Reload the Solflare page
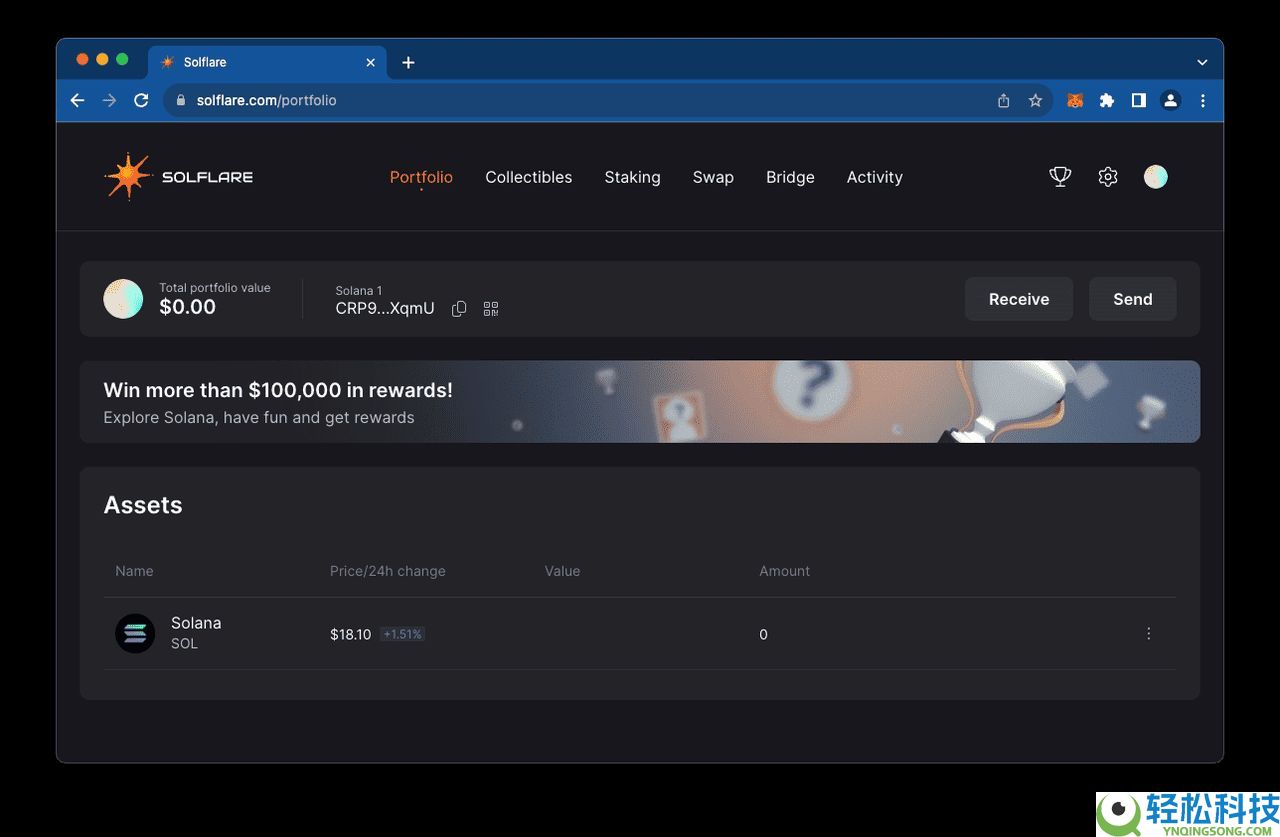1280x837 pixels. [x=141, y=100]
